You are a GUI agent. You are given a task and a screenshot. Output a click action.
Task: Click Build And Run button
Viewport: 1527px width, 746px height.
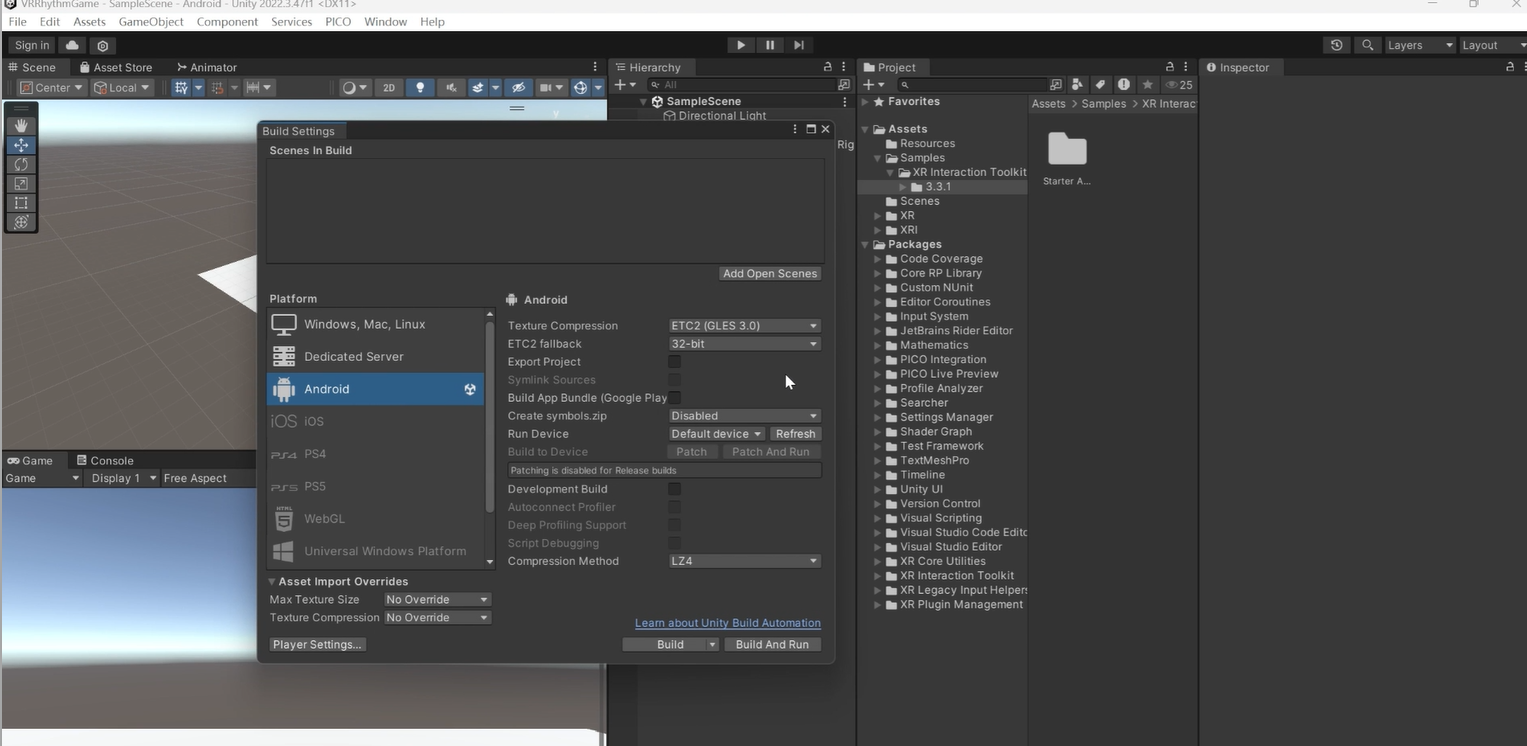click(x=772, y=645)
